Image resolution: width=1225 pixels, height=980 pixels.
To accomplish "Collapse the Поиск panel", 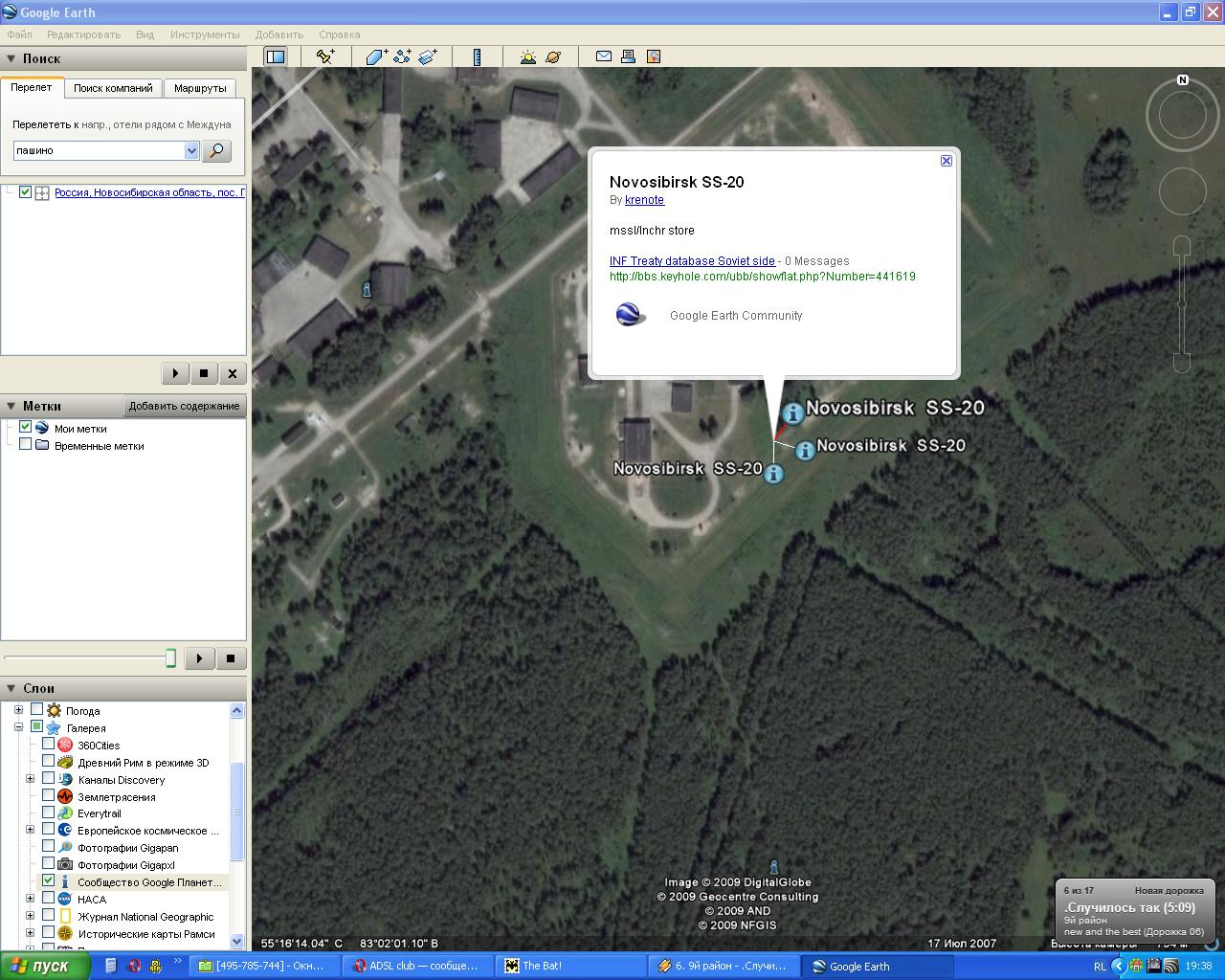I will pyautogui.click(x=11, y=58).
